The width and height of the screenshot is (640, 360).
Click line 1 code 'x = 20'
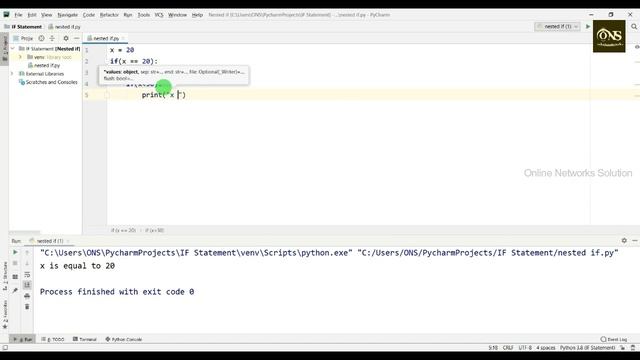(122, 50)
